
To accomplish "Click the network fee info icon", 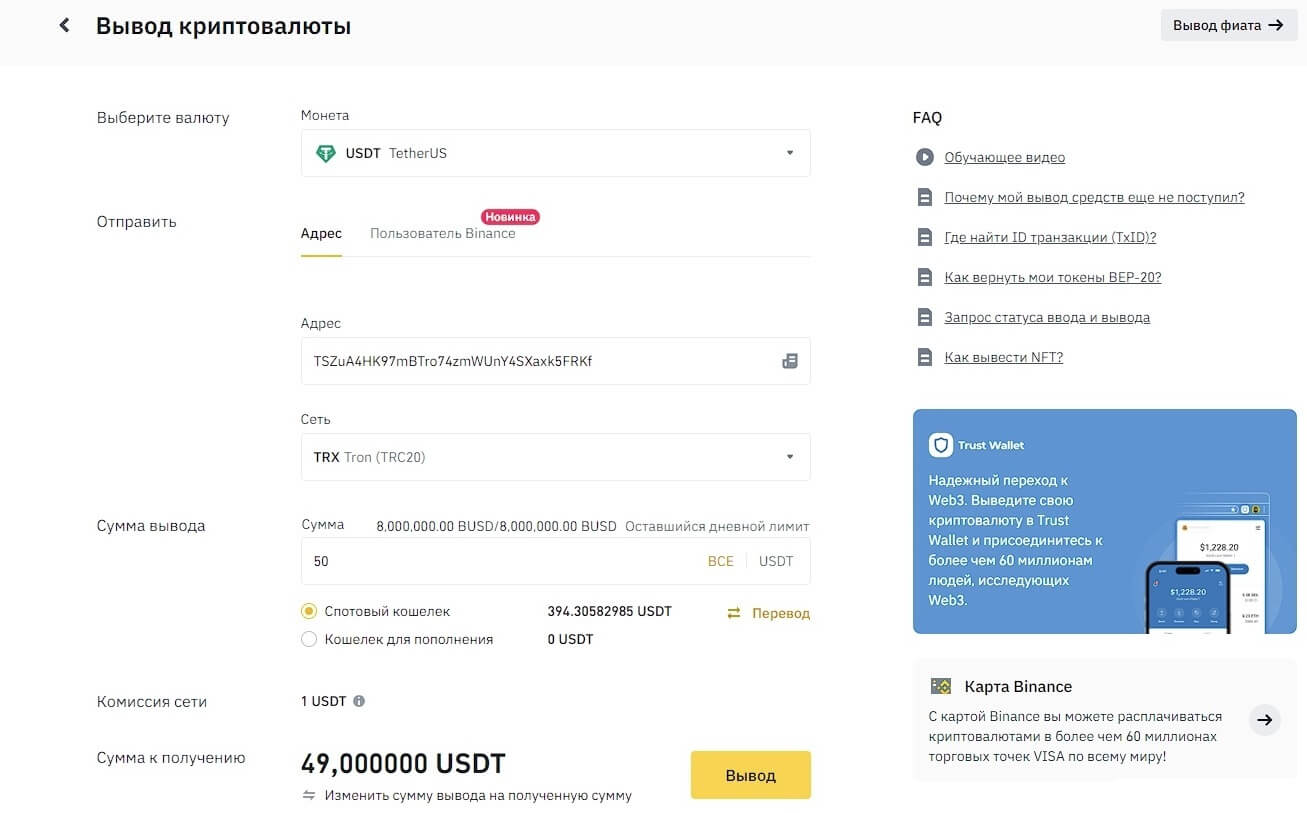I will pyautogui.click(x=359, y=701).
